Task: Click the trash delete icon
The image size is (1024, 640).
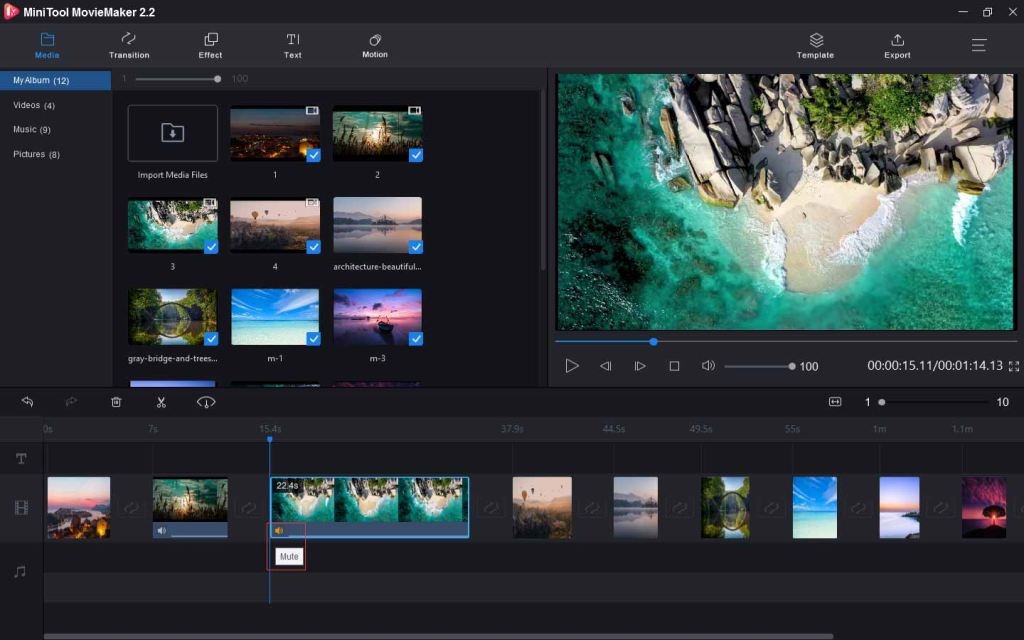Action: coord(116,402)
